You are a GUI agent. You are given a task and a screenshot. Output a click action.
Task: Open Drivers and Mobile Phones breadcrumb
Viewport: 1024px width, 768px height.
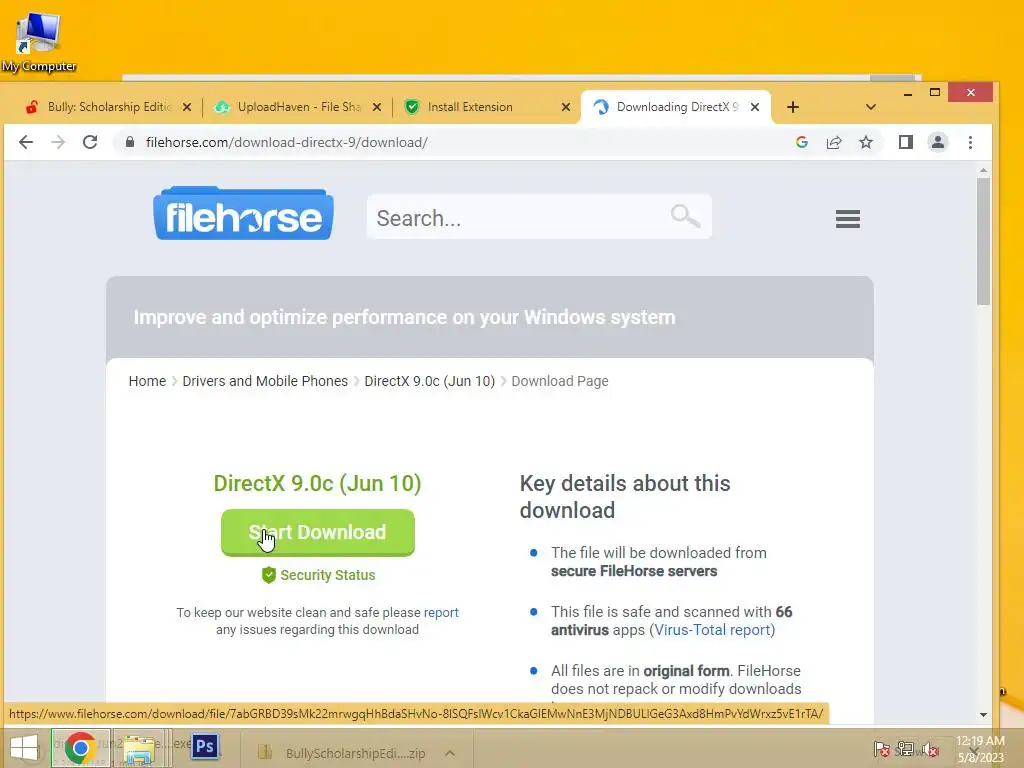pyautogui.click(x=264, y=381)
